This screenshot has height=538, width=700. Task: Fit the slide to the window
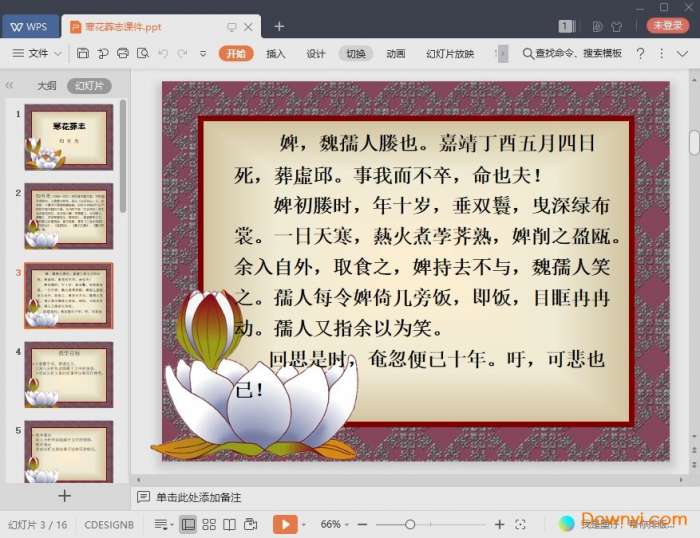pos(520,525)
